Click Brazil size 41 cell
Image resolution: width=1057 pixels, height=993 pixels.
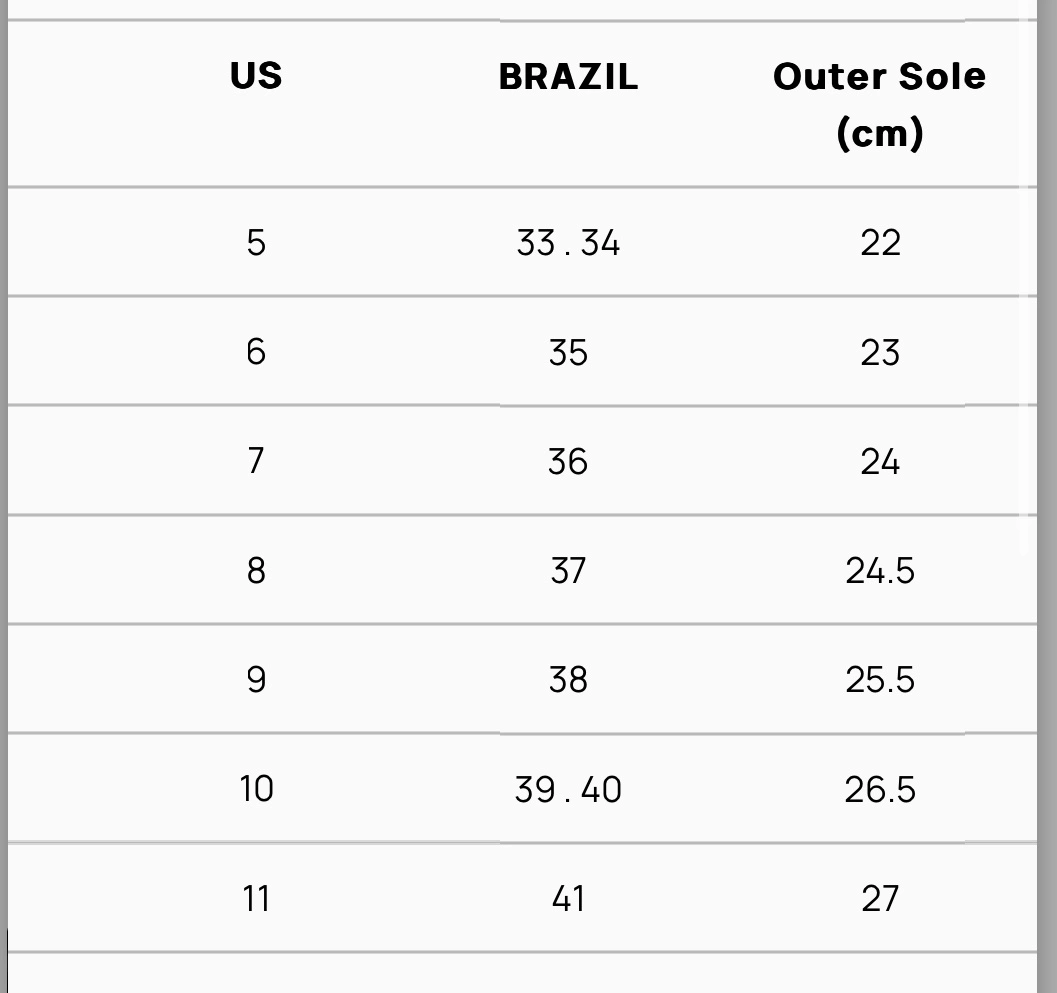[568, 898]
